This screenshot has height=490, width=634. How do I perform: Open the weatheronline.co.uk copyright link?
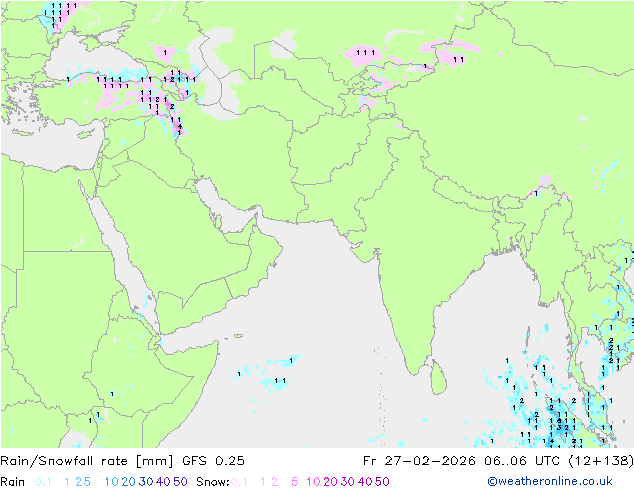(x=550, y=481)
